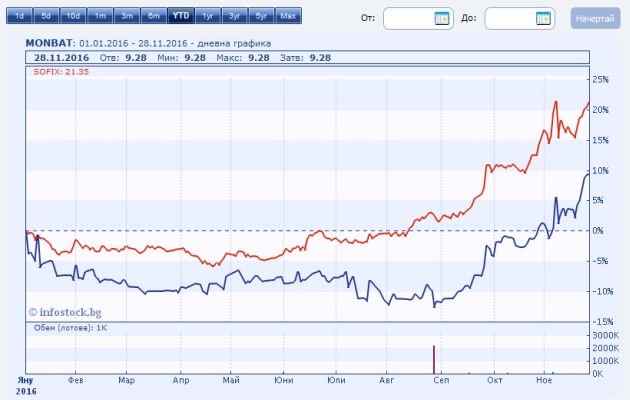Open the To date calendar picker
630x400 pixels.
click(x=543, y=18)
